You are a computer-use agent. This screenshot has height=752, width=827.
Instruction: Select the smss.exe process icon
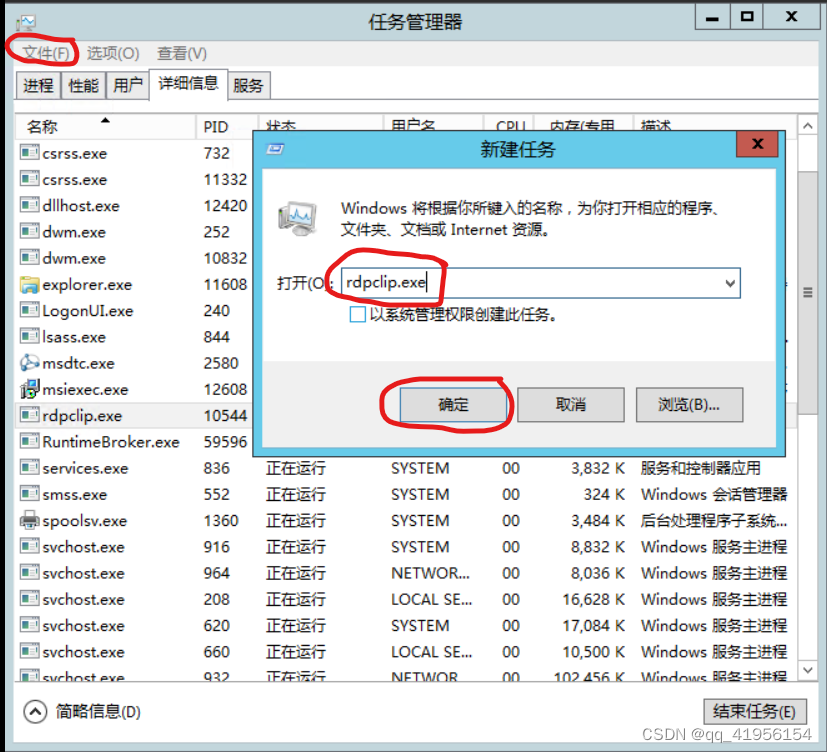30,494
